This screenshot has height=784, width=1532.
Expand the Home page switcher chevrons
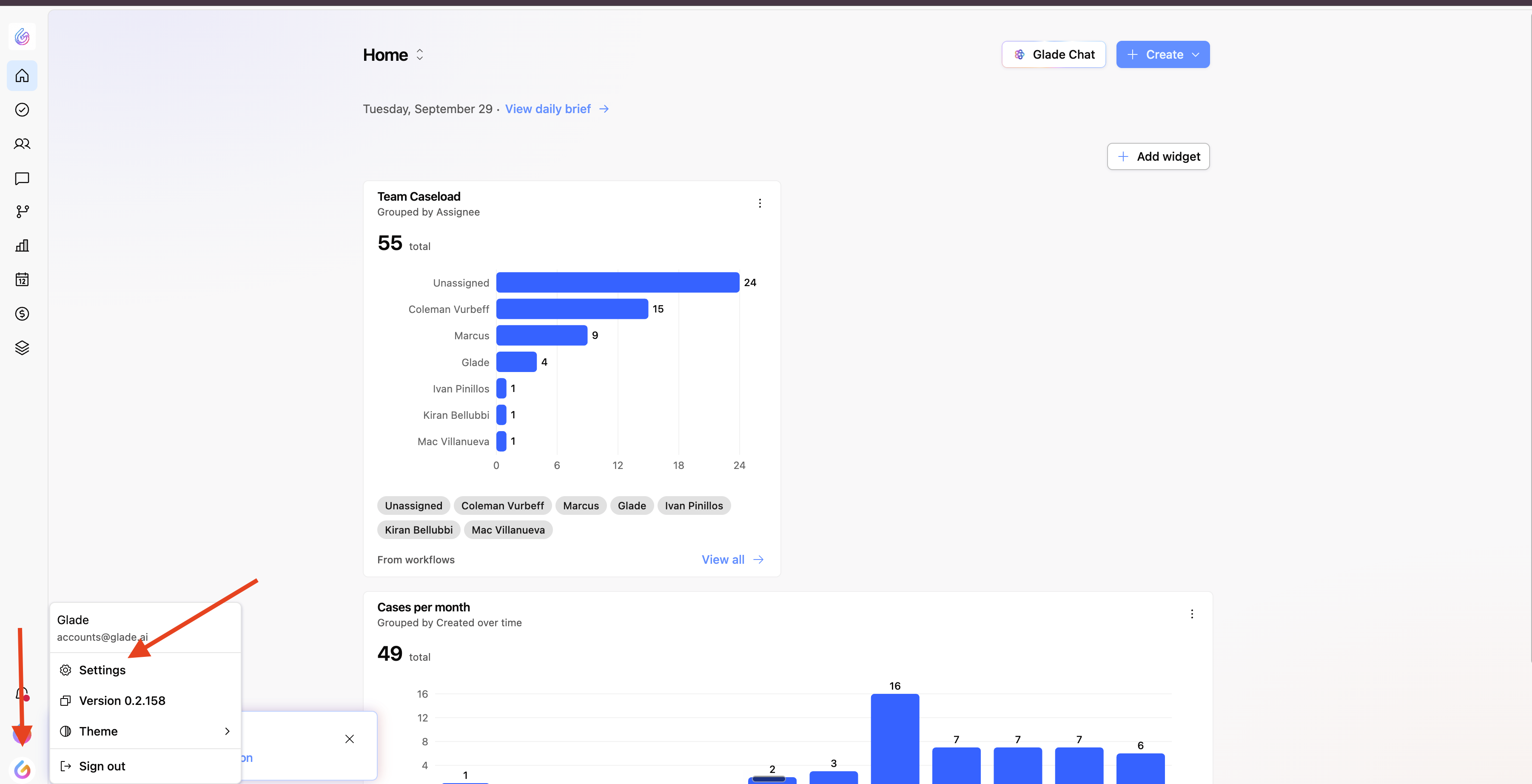point(420,55)
